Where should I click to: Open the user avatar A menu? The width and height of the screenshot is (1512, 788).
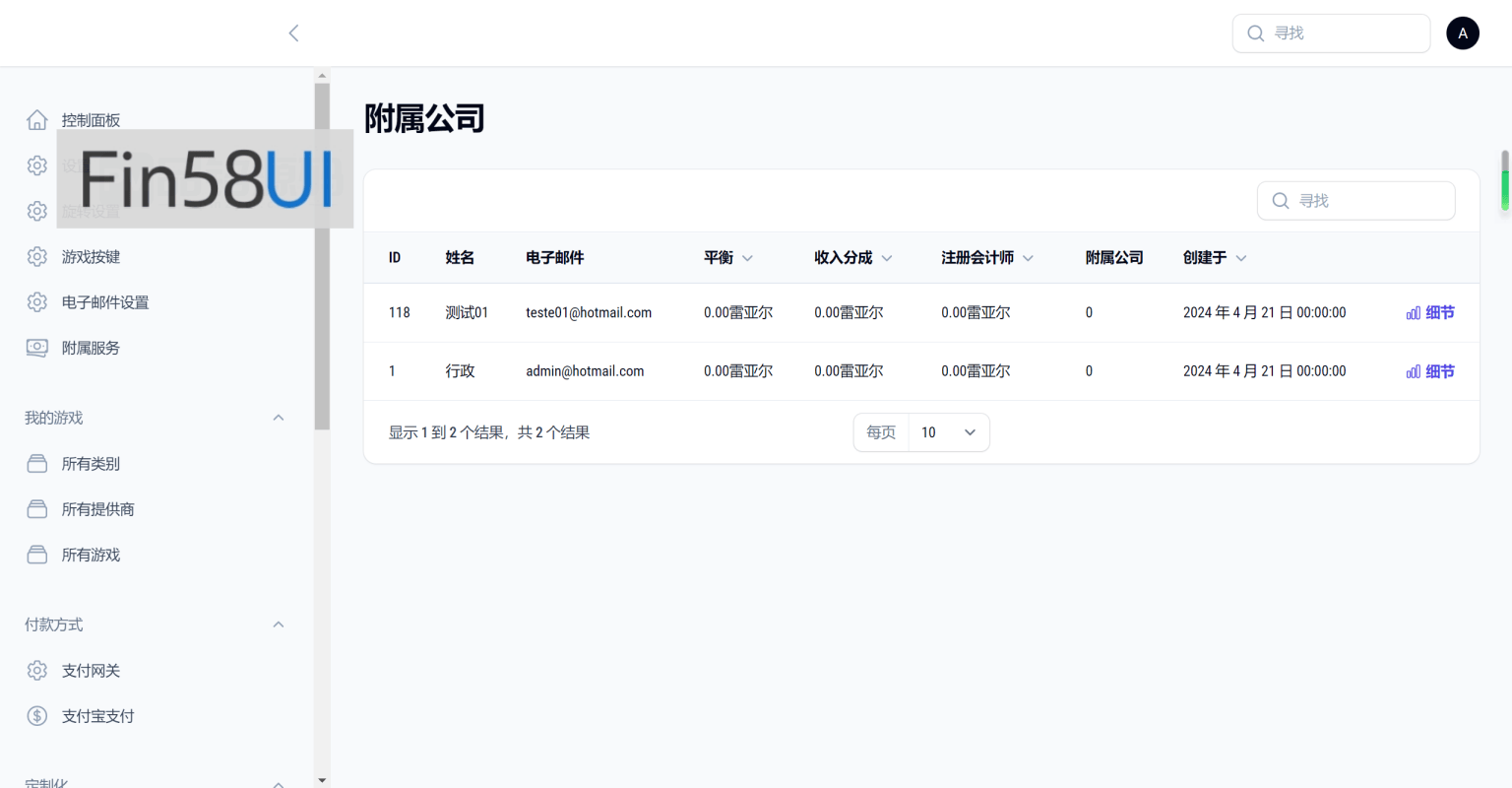[1462, 33]
